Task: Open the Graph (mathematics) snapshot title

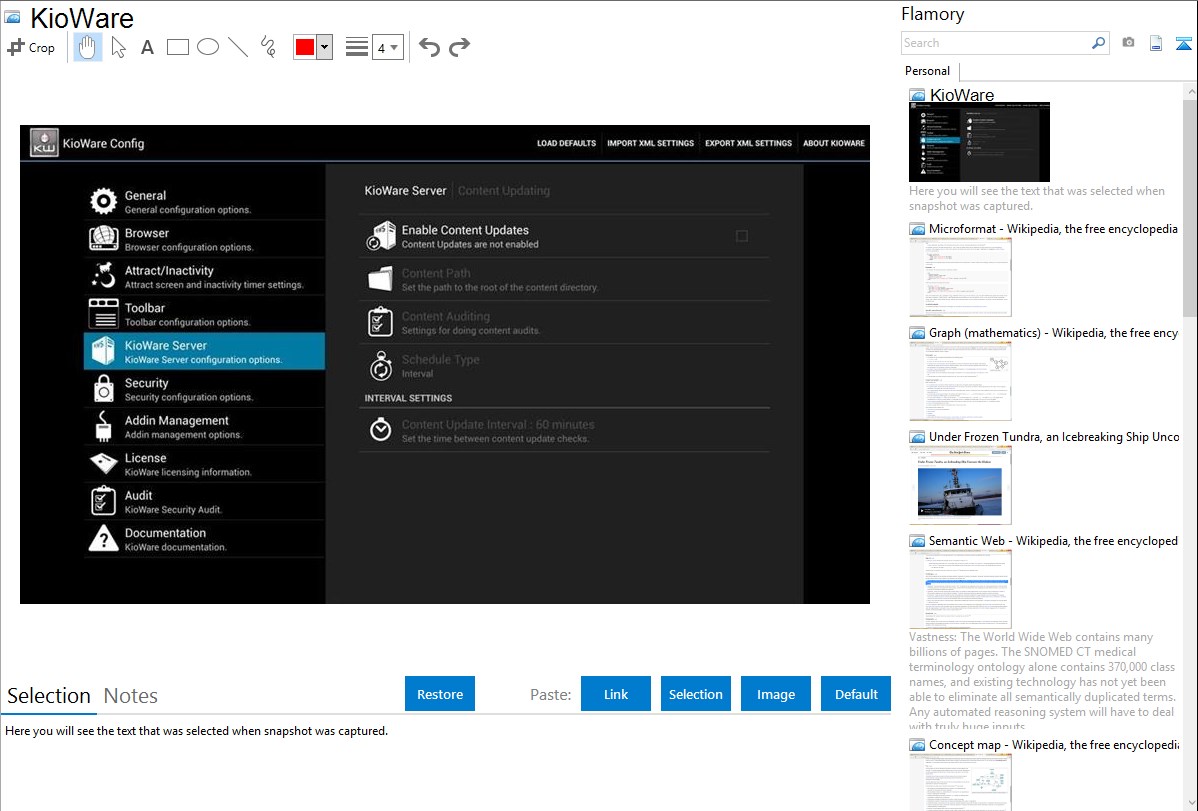Action: point(1053,333)
